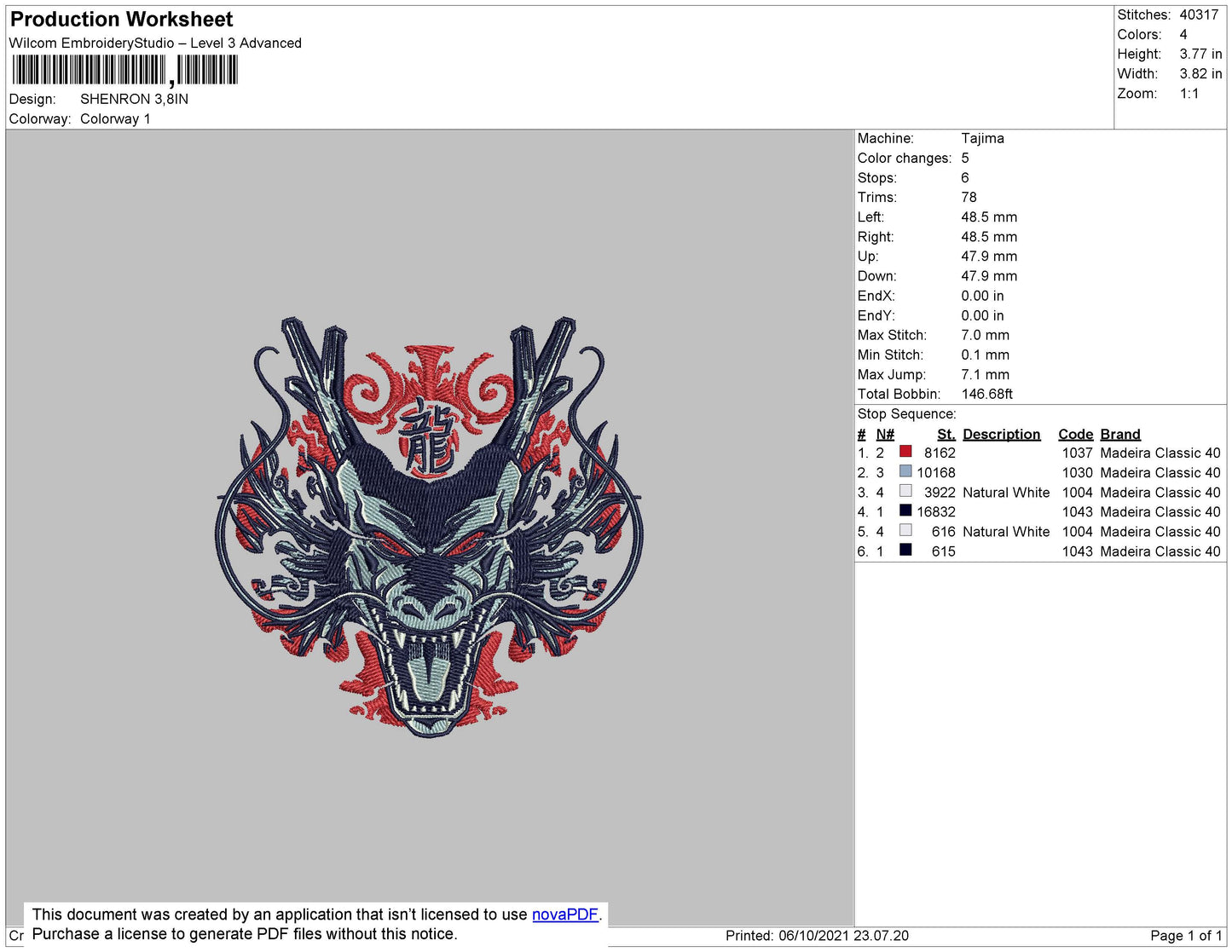Click design name 'SHENRON 3,8IN'

pyautogui.click(x=134, y=99)
